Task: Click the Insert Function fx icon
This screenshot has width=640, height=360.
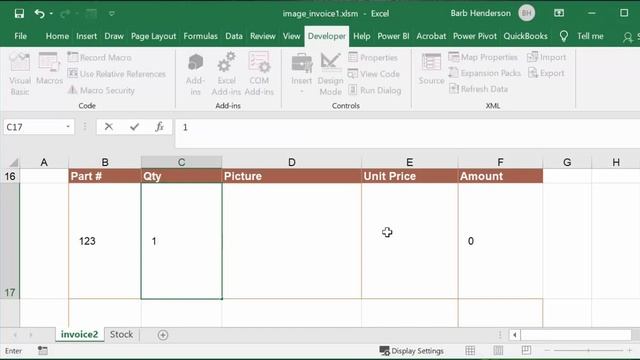Action: pyautogui.click(x=160, y=127)
